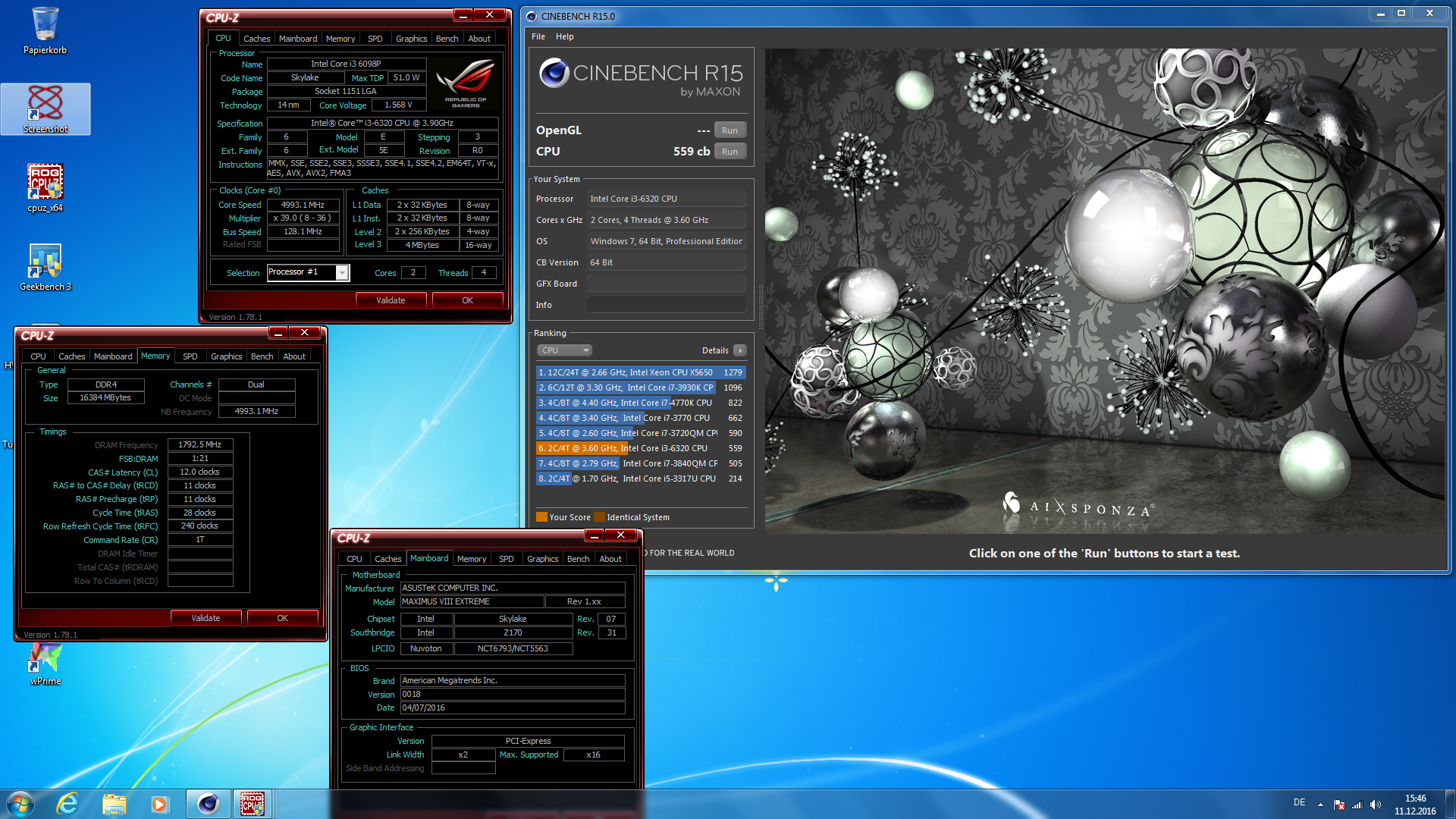Switch to ROG CPU-Z taskbar icon
Viewport: 1456px width, 819px height.
click(253, 804)
